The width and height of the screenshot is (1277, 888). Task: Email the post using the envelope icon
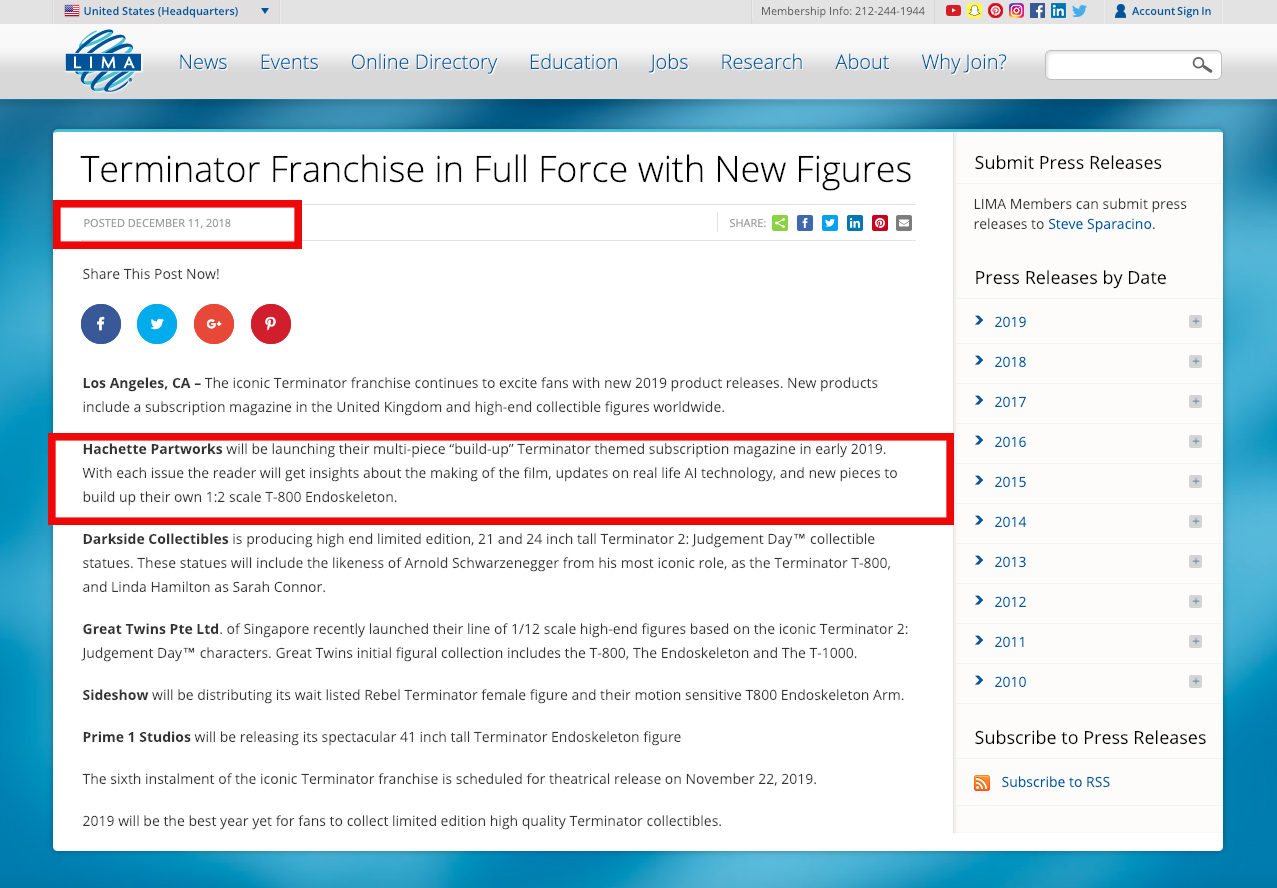(x=904, y=223)
